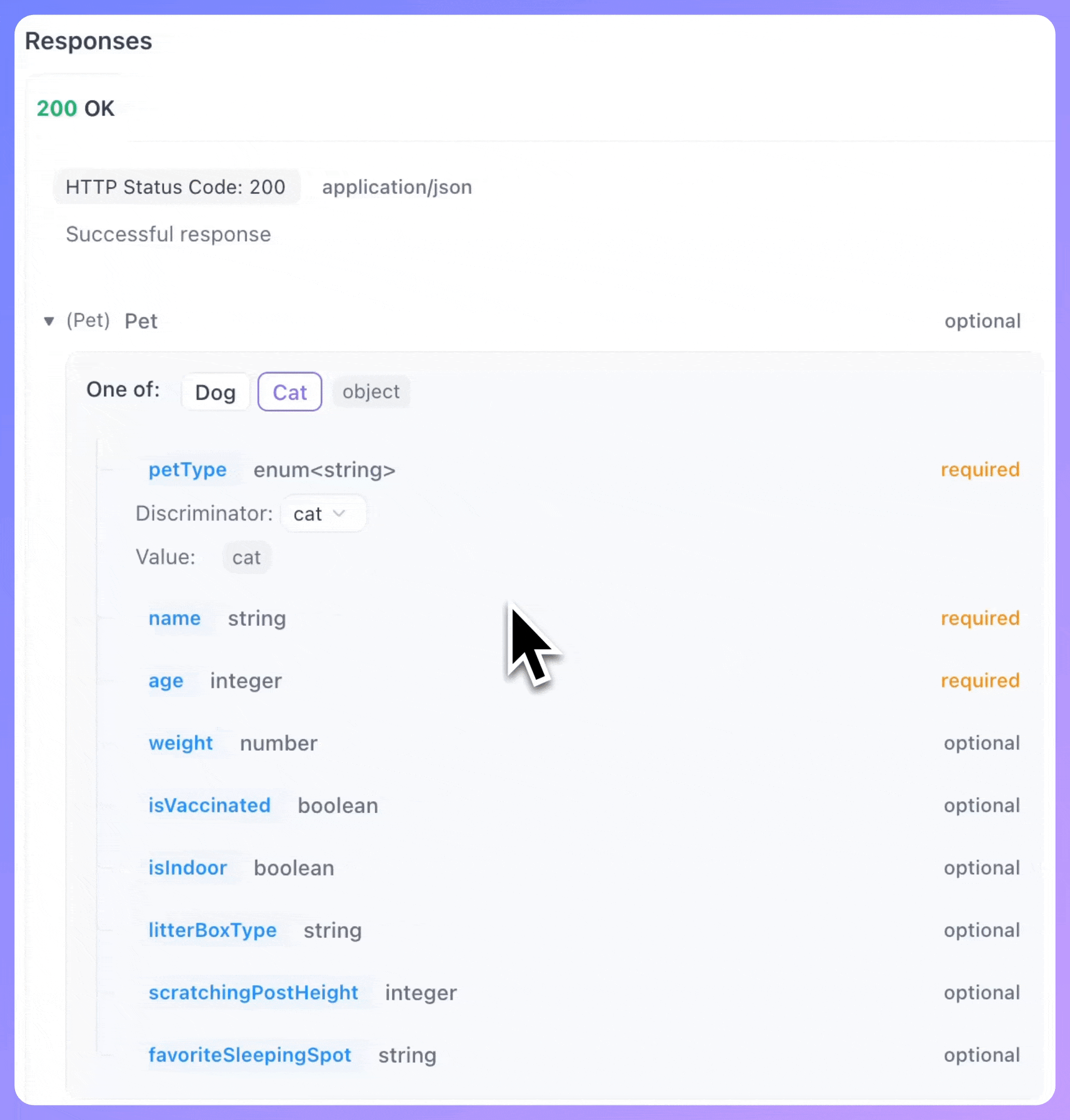Switch to the Dog schema variant
The height and width of the screenshot is (1120, 1070).
tap(215, 391)
